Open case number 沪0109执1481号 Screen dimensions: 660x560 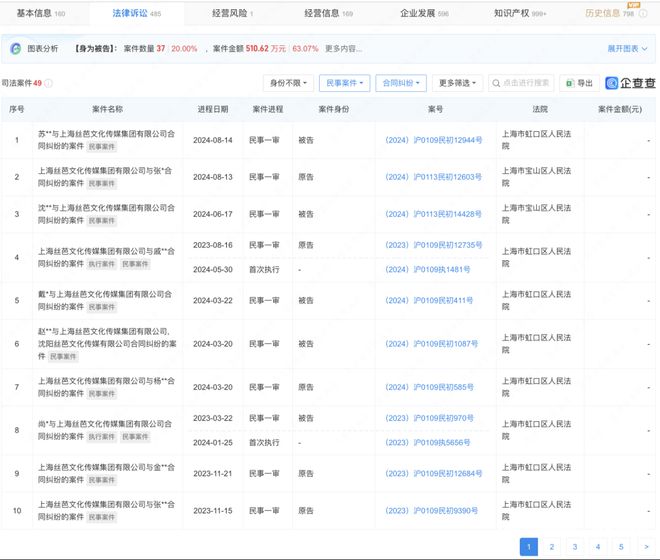428,269
